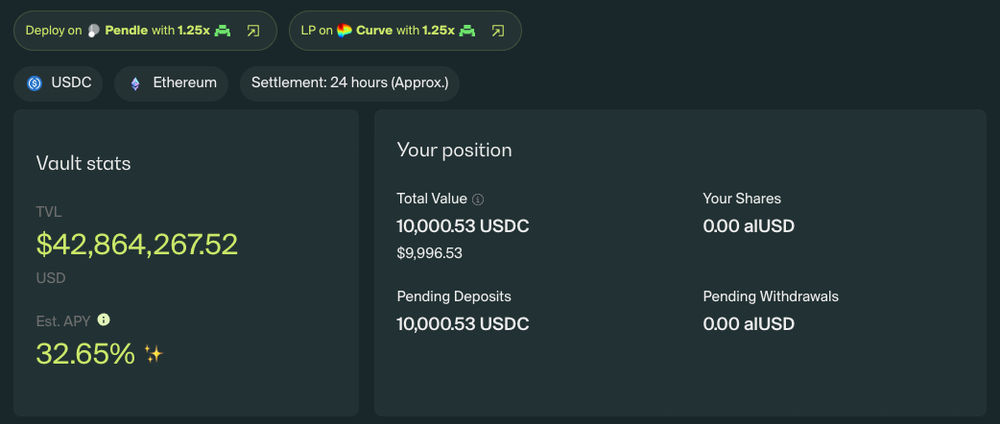Click the sparkle icon beside 32.65%
Viewport: 1000px width, 424px height.
point(153,354)
